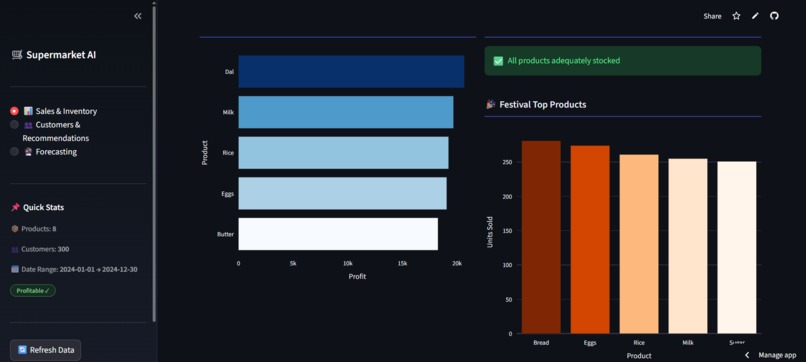
Task: Click the Quick Stats heading
Action: point(43,207)
